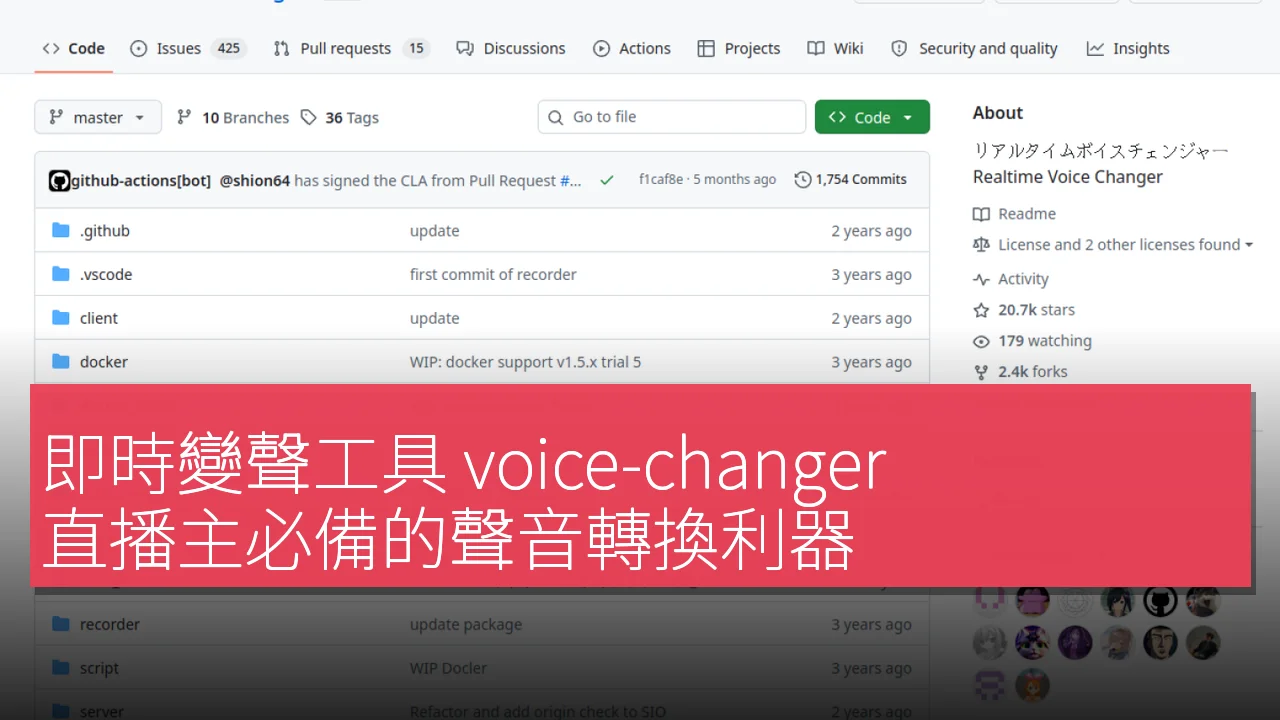Screen dimensions: 1280x720
Task: Click the Issues circle icon
Action: pos(139,48)
